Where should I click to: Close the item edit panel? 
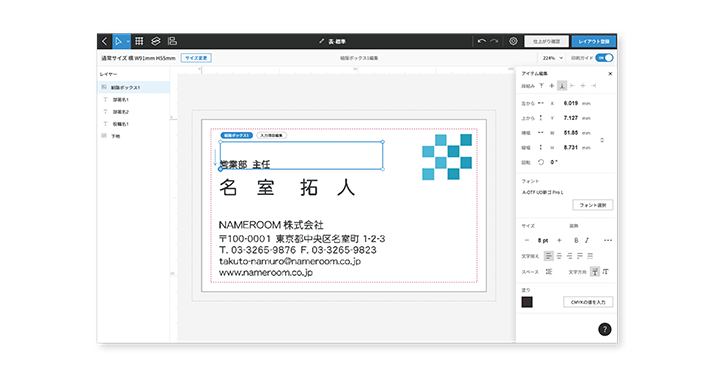[610, 74]
